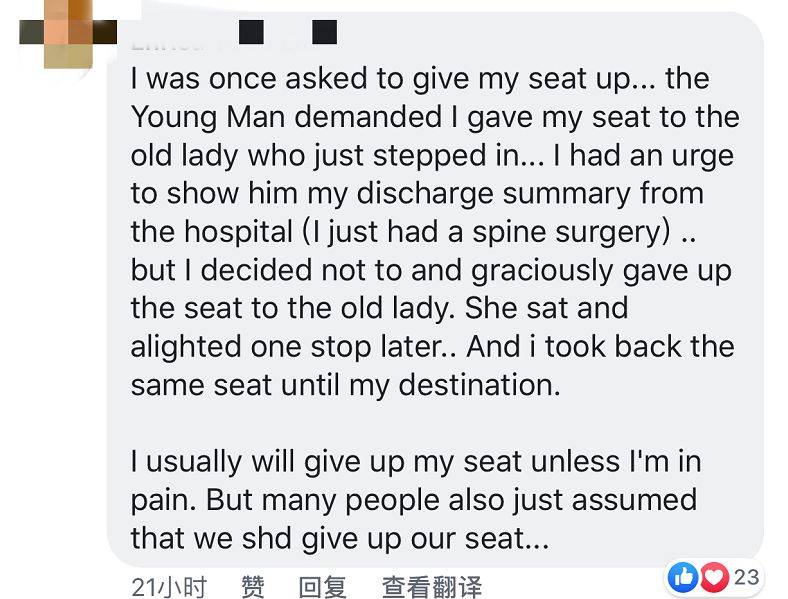Open the reactions count showing 23
The image size is (788, 599).
coord(747,577)
